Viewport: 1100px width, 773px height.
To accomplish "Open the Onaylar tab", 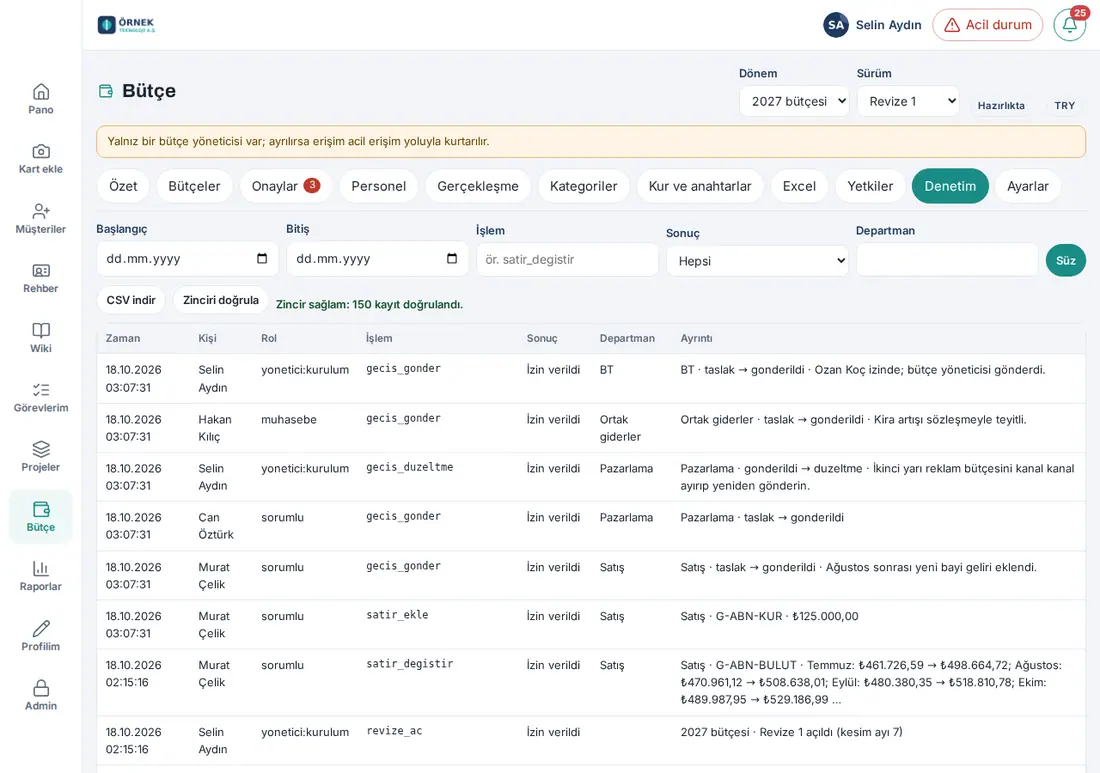I will (x=286, y=186).
